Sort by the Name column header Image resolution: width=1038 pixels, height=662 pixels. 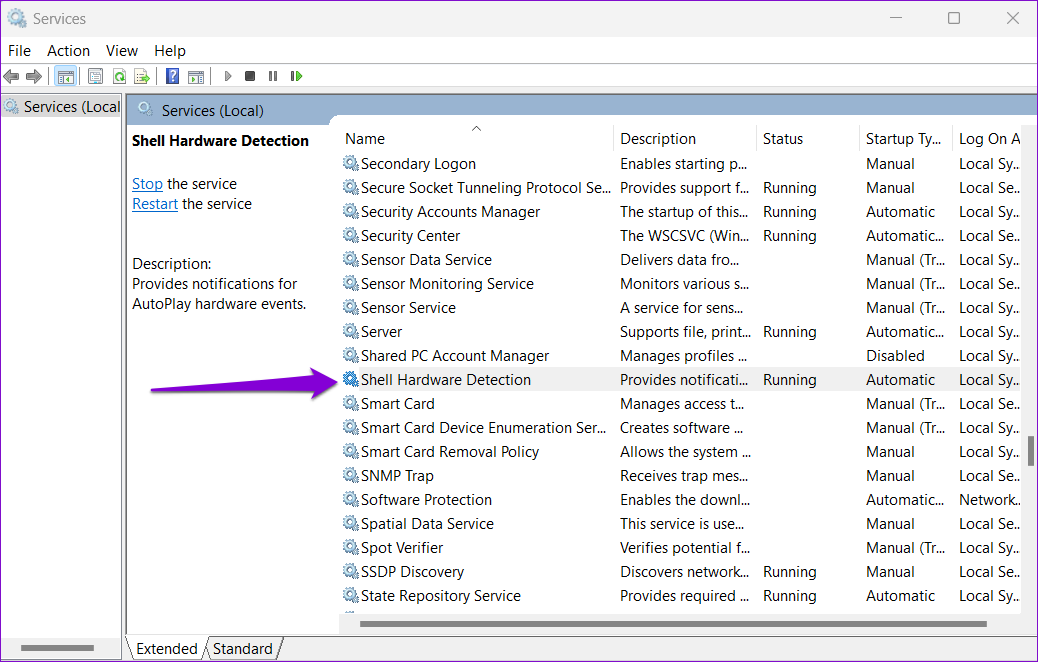tap(477, 138)
